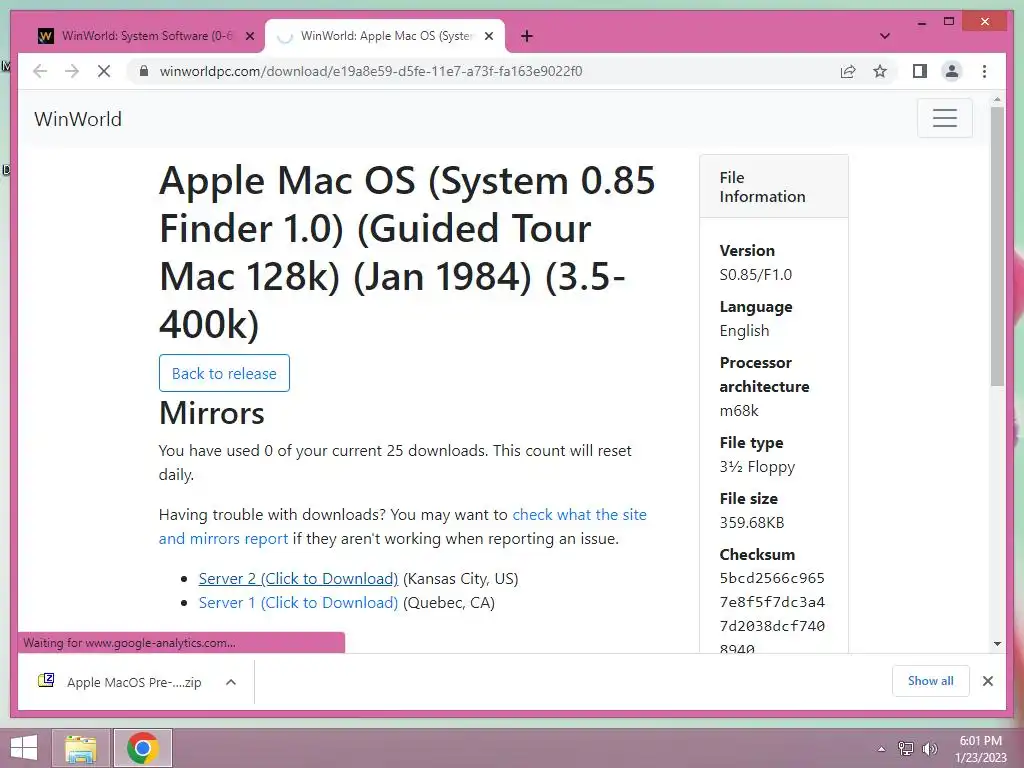Image resolution: width=1024 pixels, height=768 pixels.
Task: Close the downloads bar
Action: pyautogui.click(x=987, y=681)
